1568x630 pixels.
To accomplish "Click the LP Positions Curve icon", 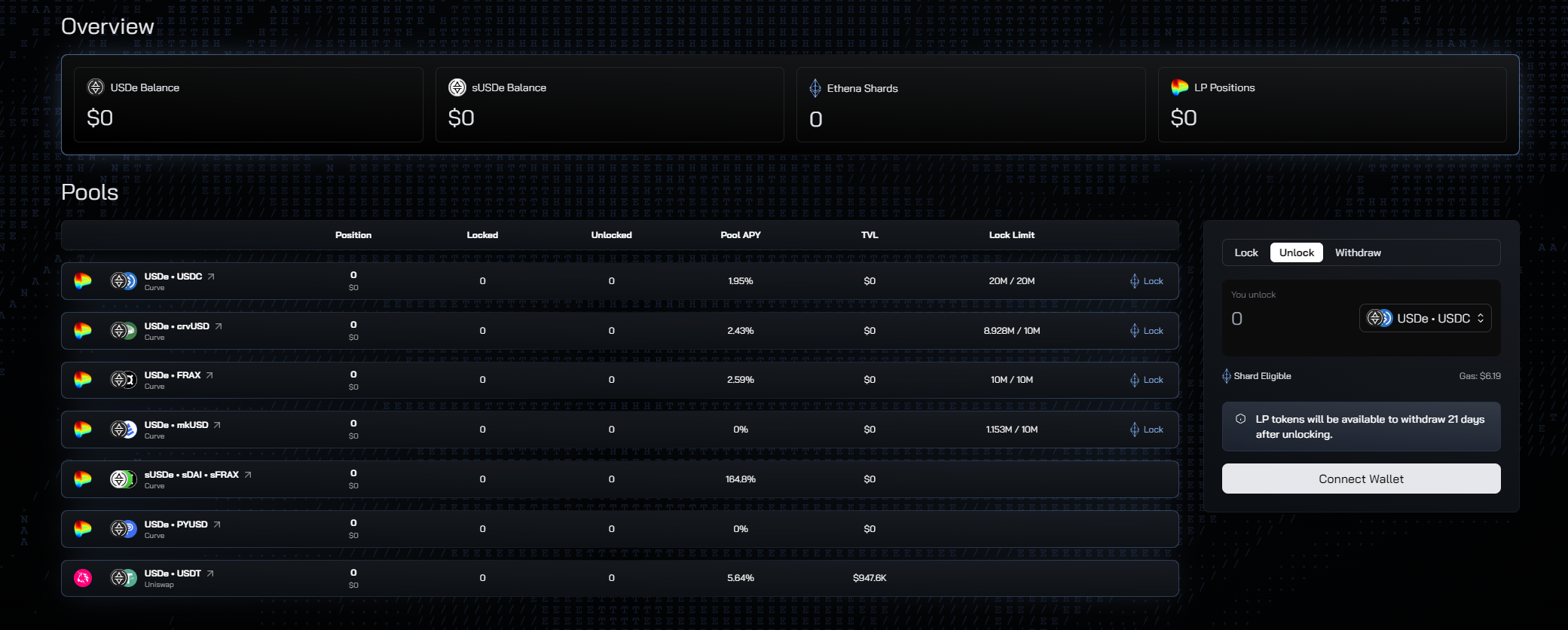I will coord(1180,87).
